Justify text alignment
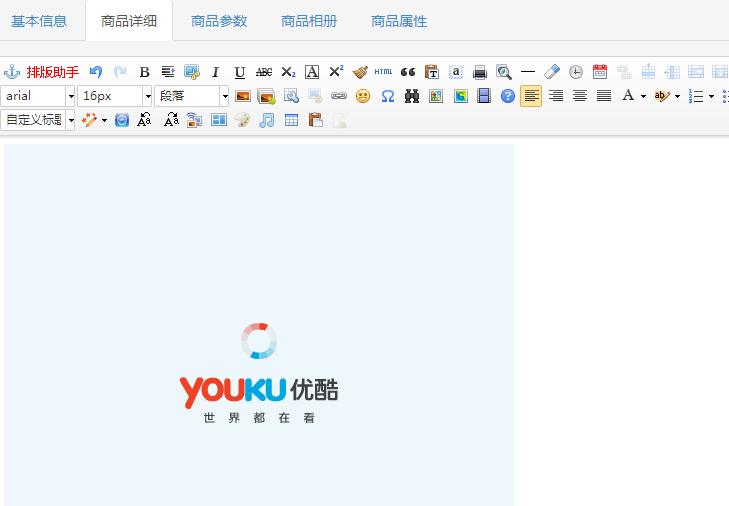 [604, 96]
